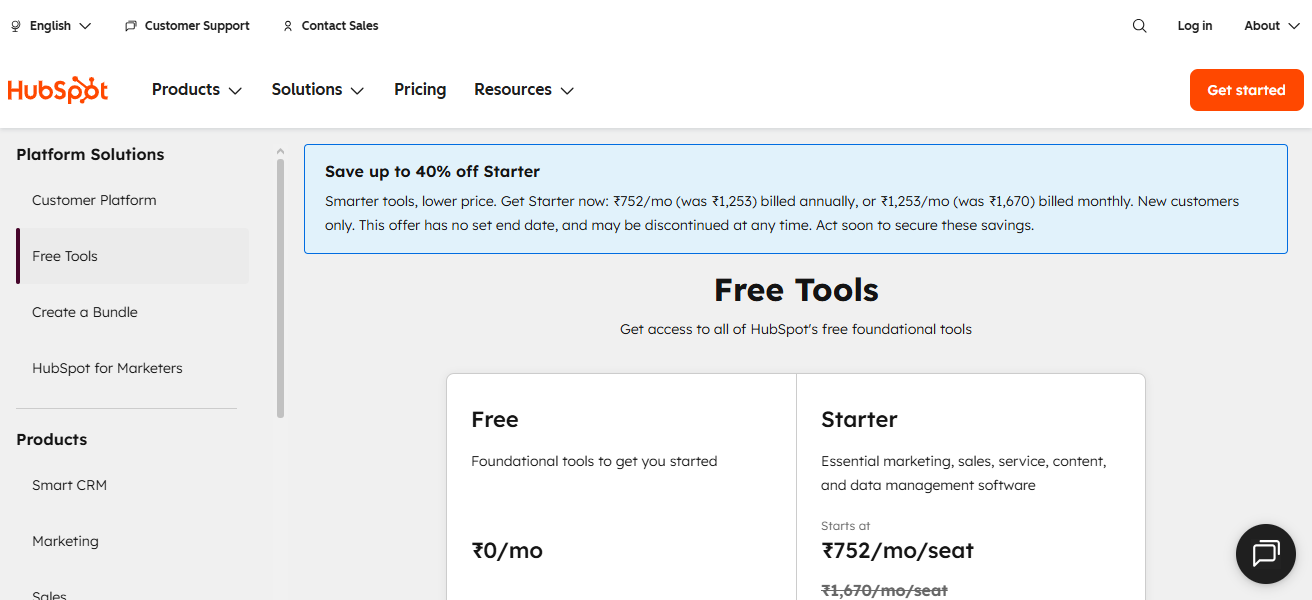Click the globe language icon
The width and height of the screenshot is (1312, 600).
point(14,25)
